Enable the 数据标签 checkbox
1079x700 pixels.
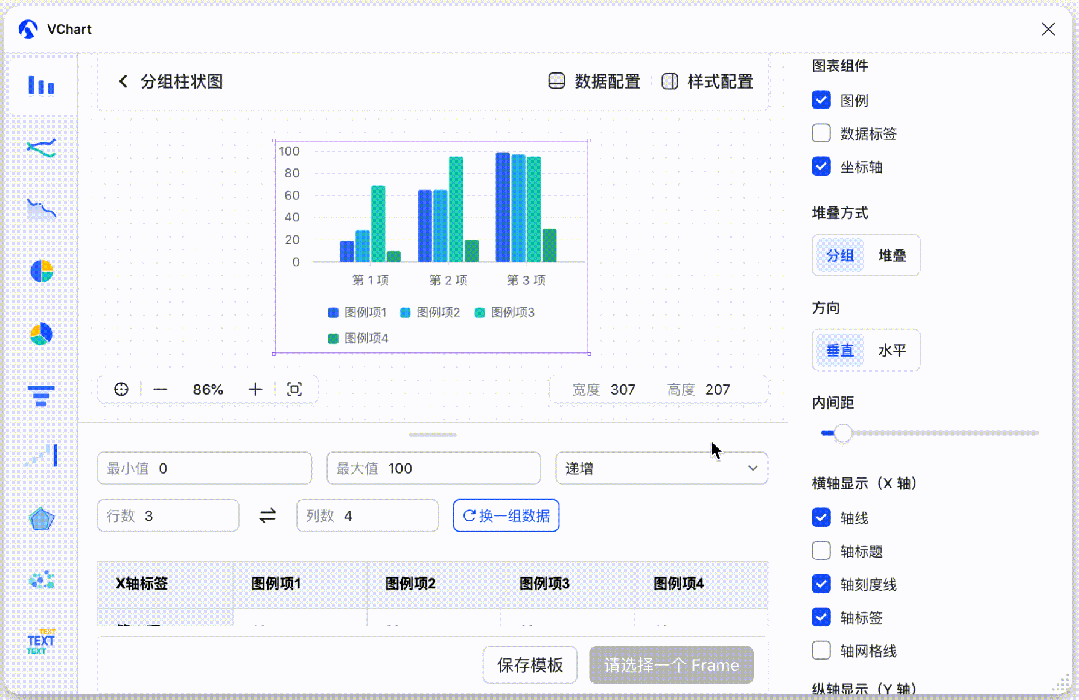click(x=821, y=133)
